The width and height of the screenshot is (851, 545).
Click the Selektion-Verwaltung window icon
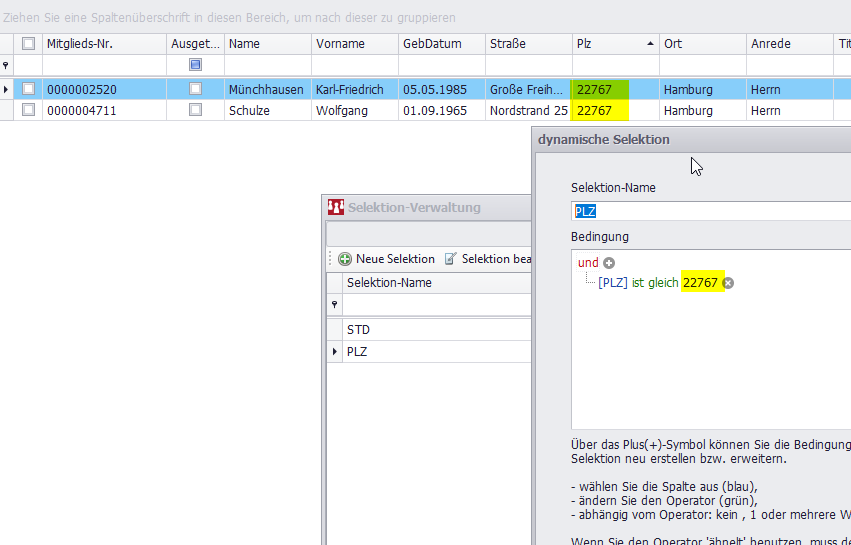pos(336,208)
